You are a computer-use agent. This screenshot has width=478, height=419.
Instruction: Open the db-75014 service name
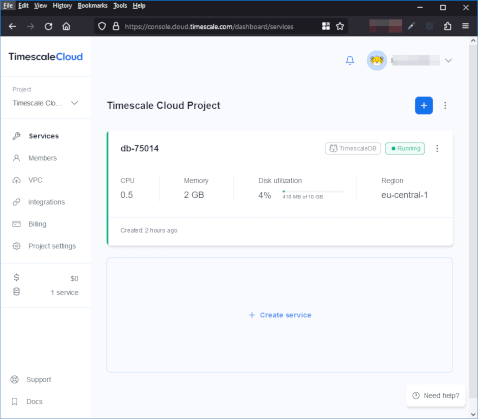point(139,148)
